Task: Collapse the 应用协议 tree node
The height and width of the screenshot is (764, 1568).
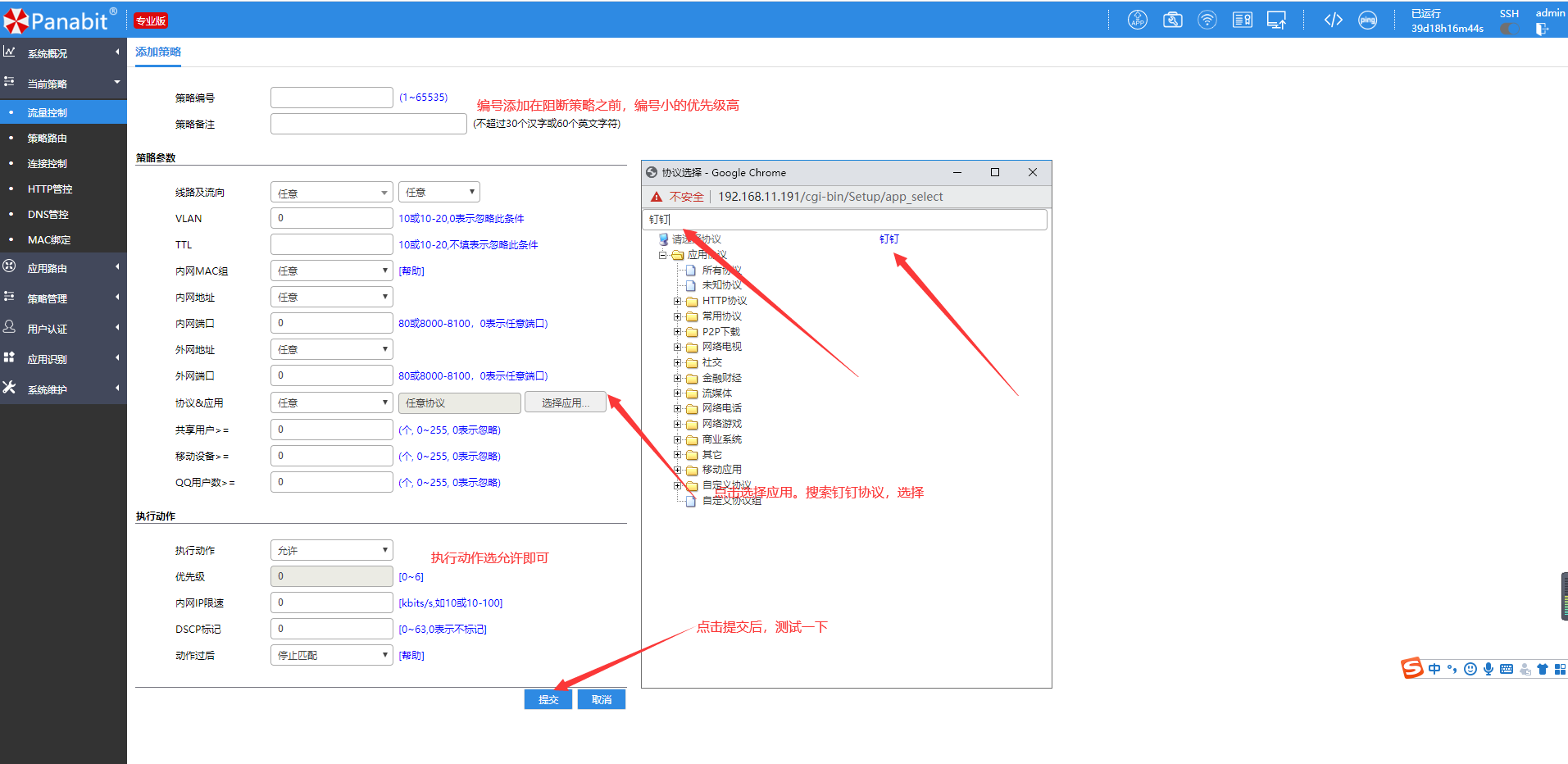Action: [662, 255]
